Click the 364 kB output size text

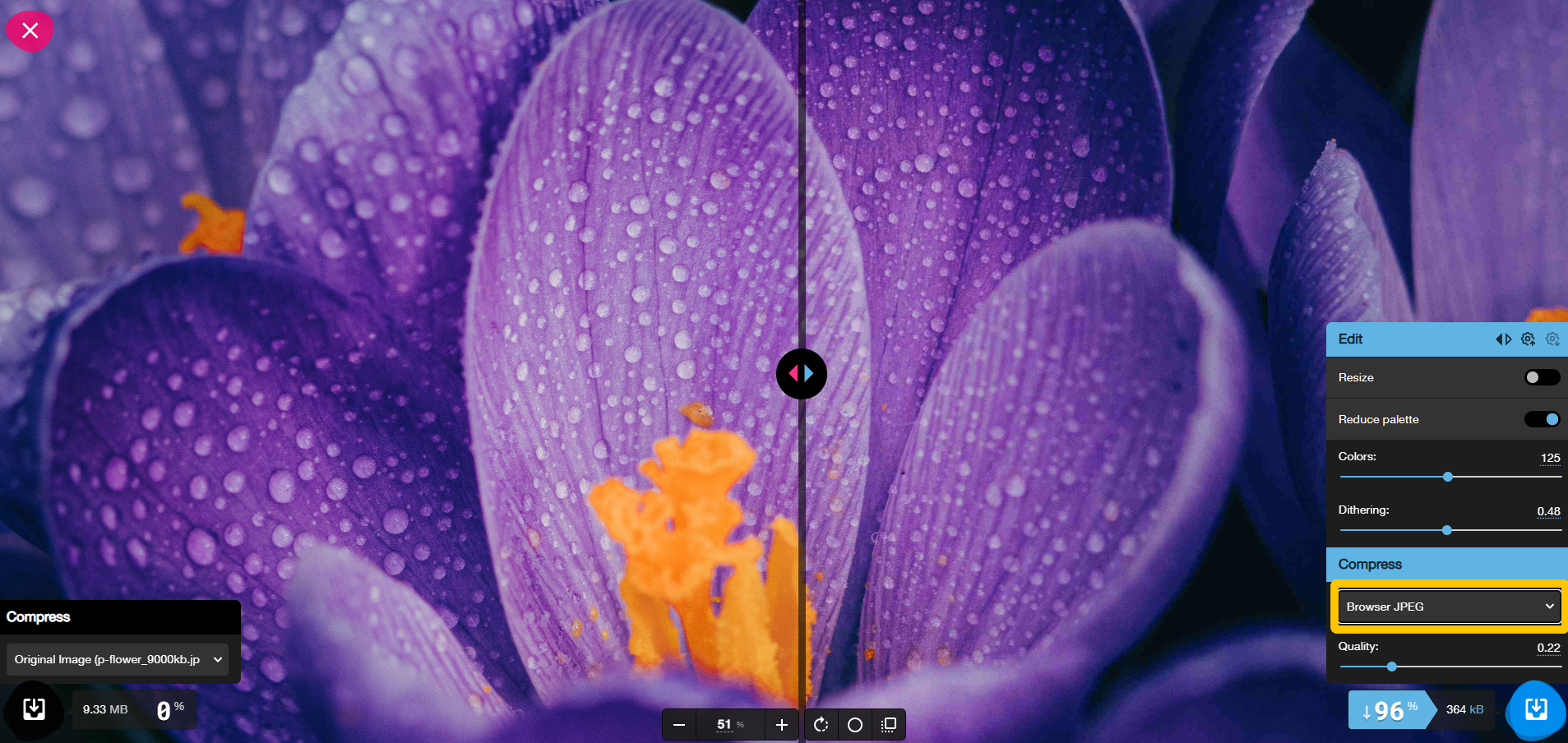pos(1465,709)
